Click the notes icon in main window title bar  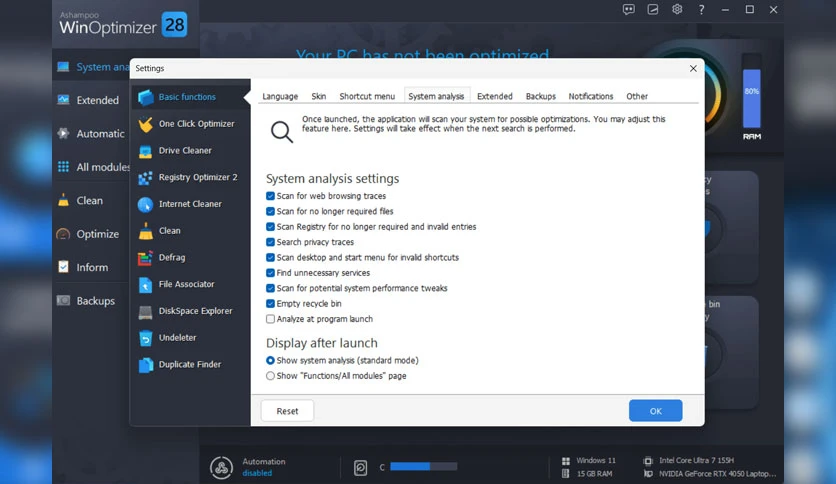pos(653,10)
